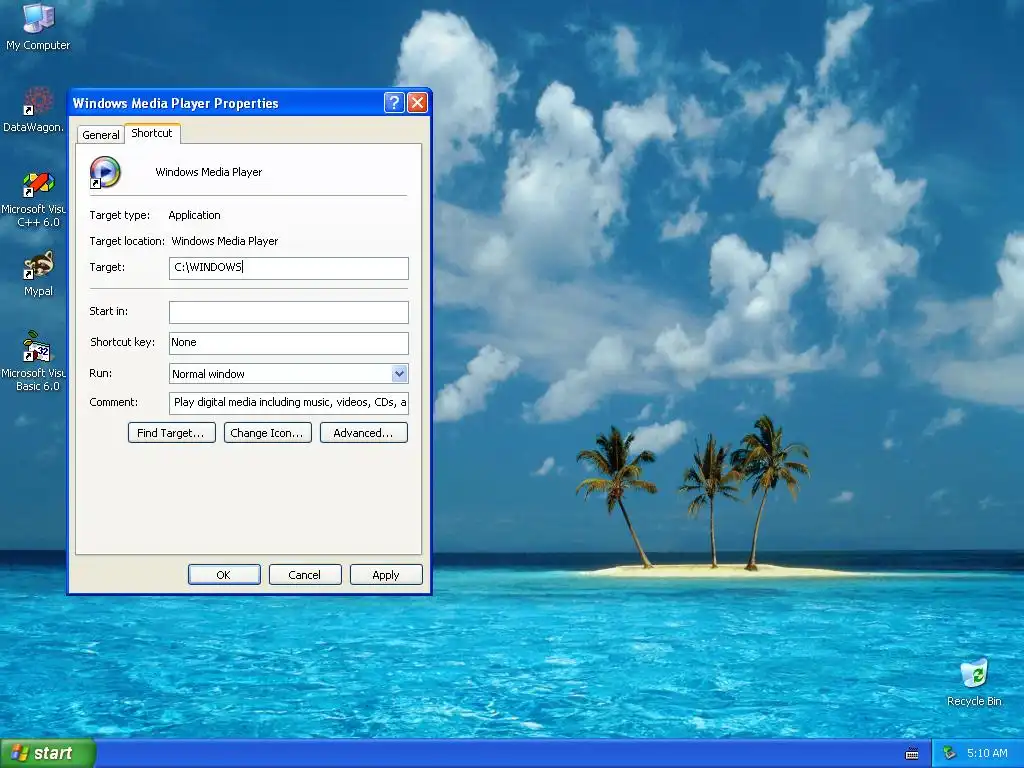The image size is (1024, 768).
Task: Click the Windows Media Player name text
Action: pos(208,172)
